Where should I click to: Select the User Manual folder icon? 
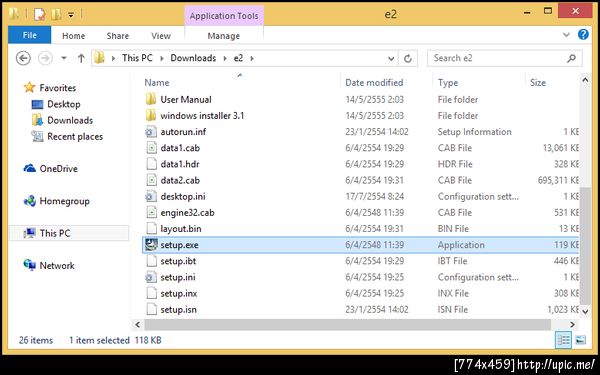tap(151, 99)
